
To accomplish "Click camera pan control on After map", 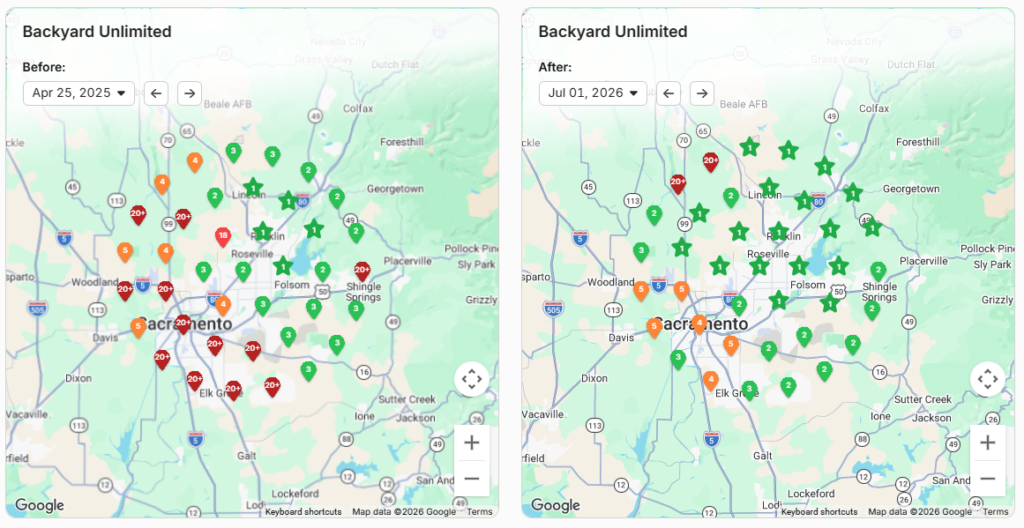I will [x=987, y=379].
